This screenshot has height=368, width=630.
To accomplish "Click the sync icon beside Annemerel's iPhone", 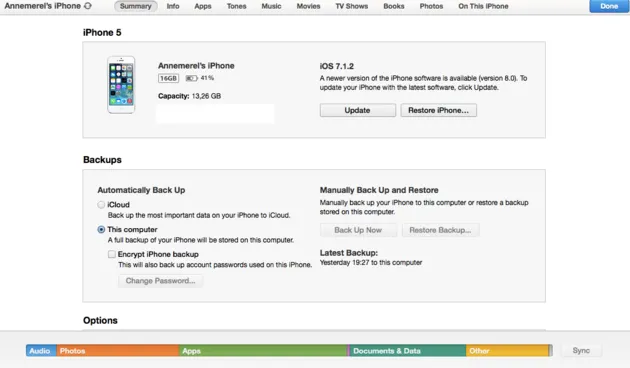I will click(x=88, y=6).
